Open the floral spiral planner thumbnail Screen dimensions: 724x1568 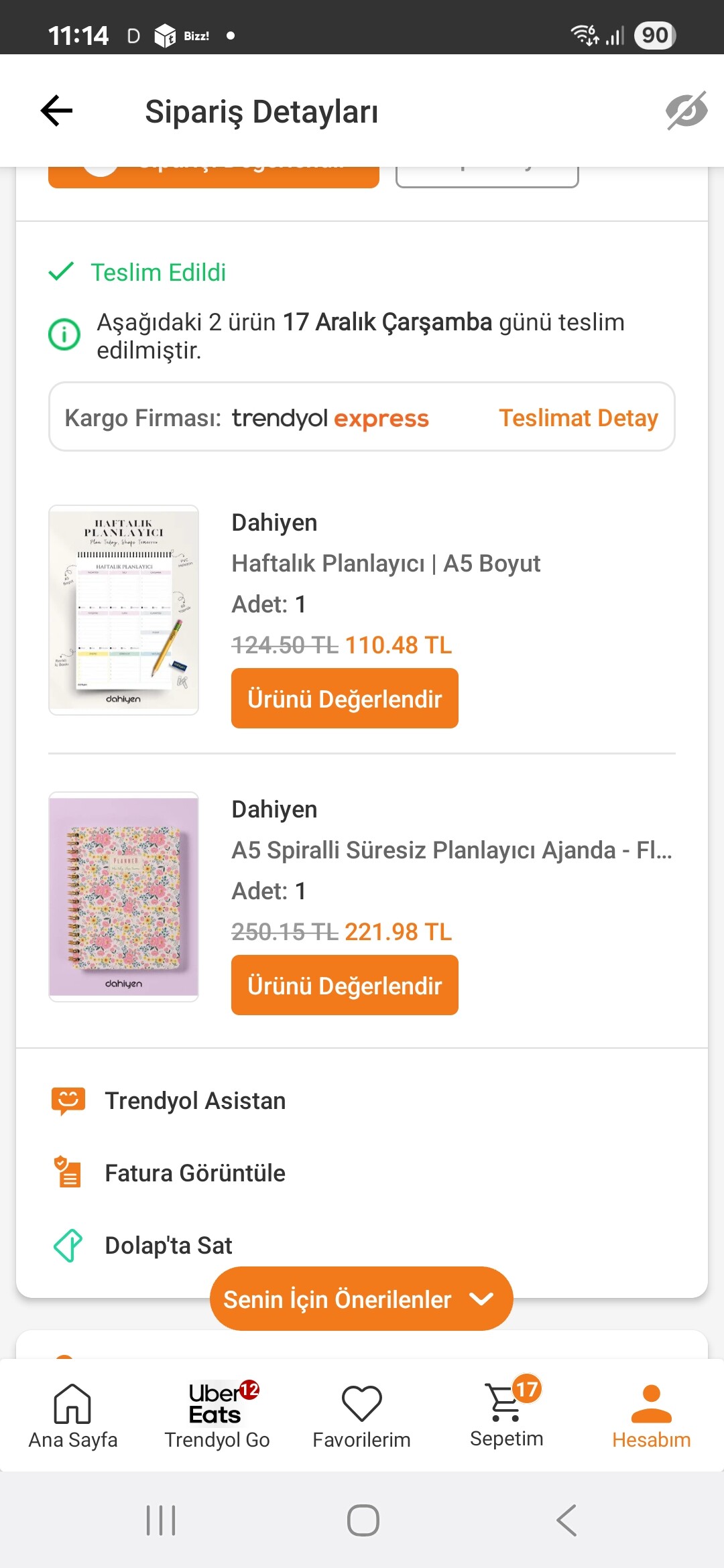click(124, 897)
